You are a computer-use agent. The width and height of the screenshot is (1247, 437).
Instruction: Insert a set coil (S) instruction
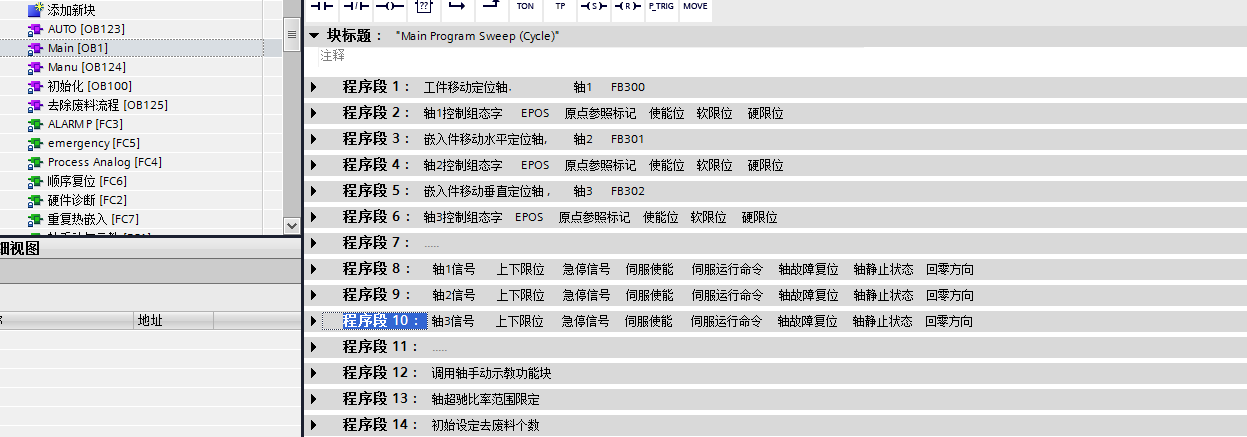pos(594,7)
